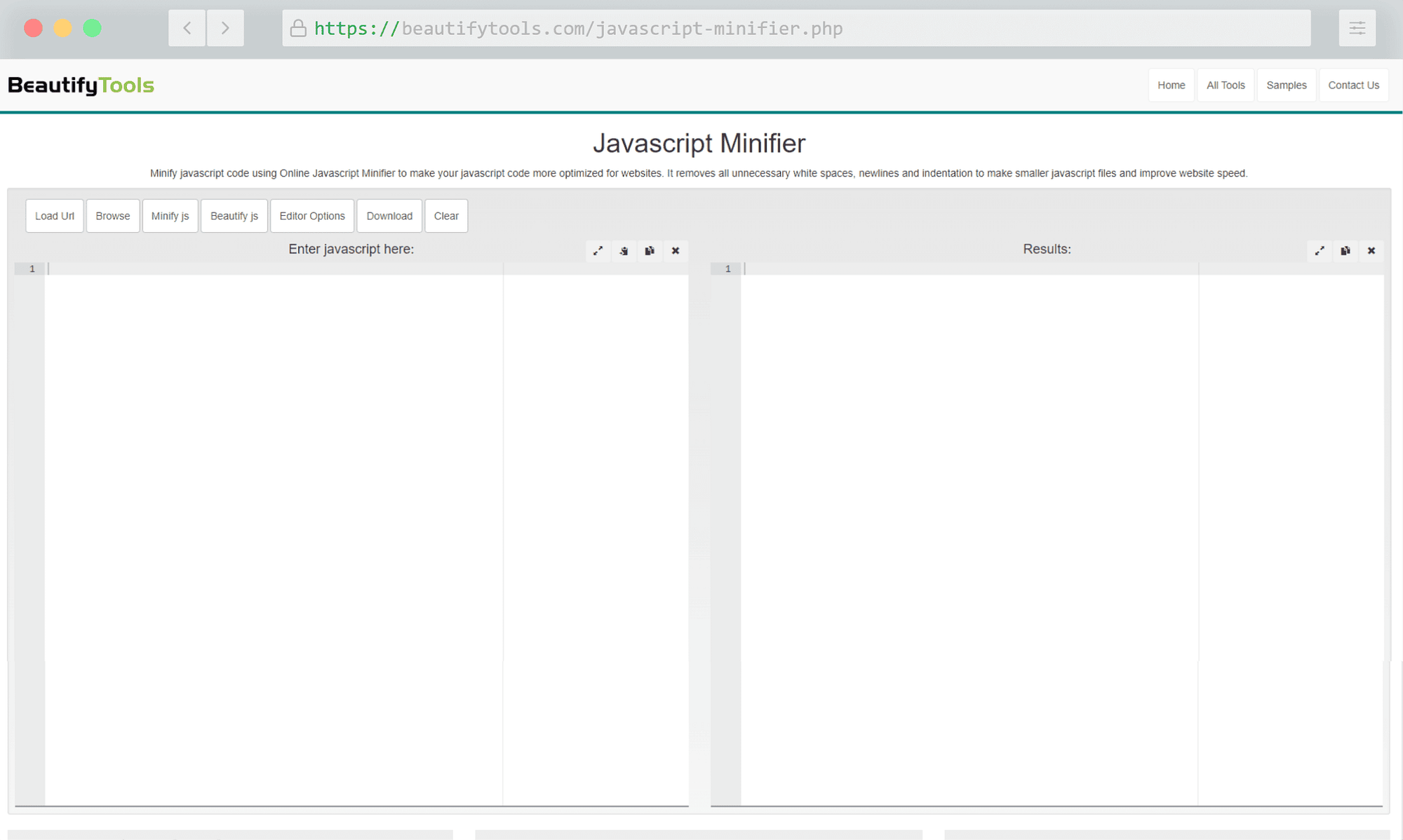Click the expand/fullscreen icon in input panel

[596, 251]
